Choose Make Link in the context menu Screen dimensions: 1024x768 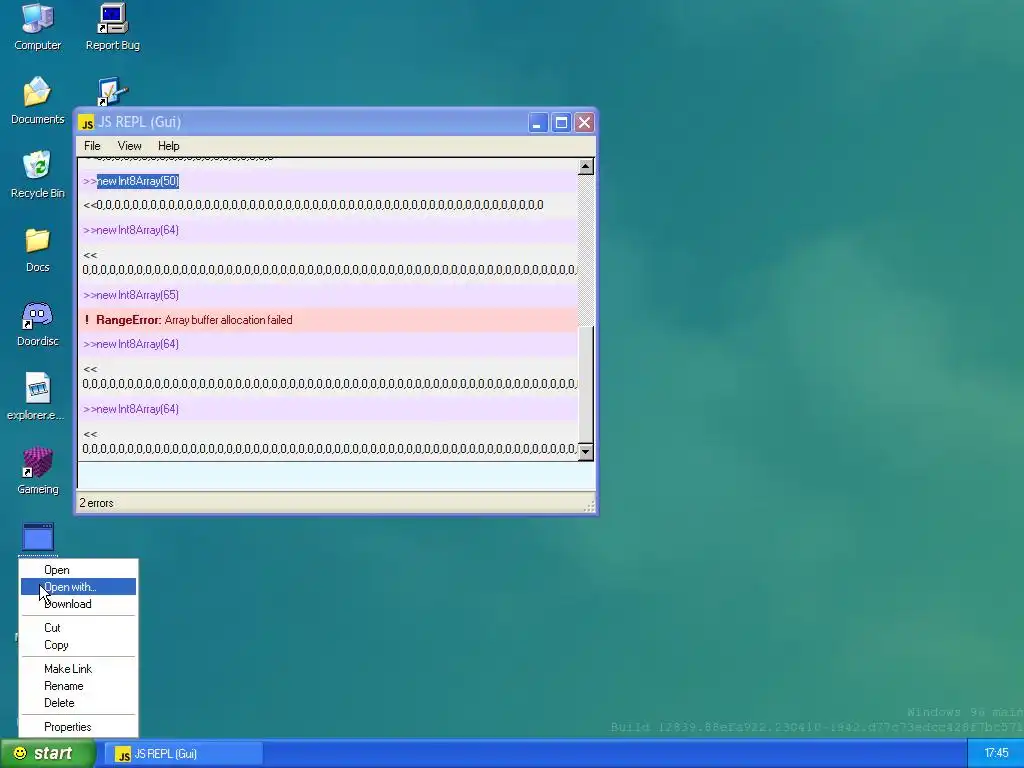pyautogui.click(x=78, y=669)
